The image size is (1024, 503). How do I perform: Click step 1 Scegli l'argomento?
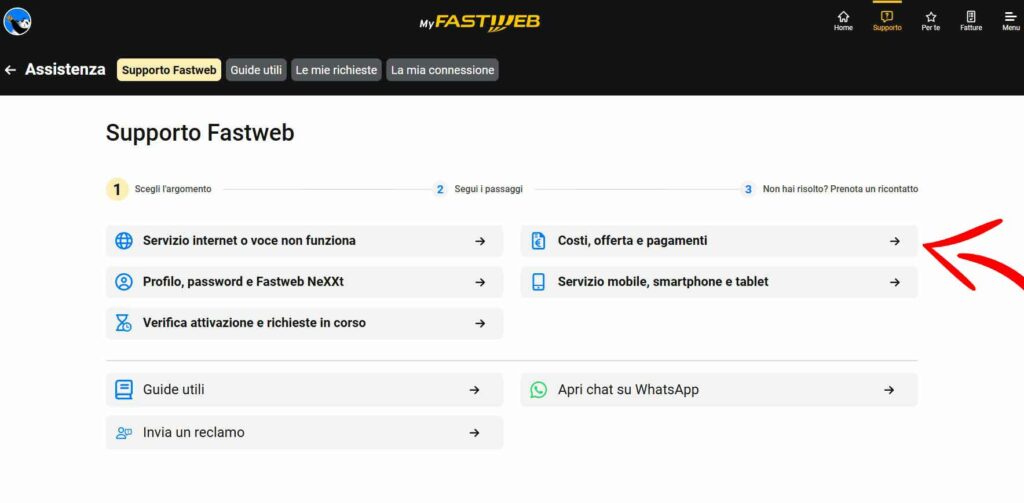pyautogui.click(x=159, y=189)
